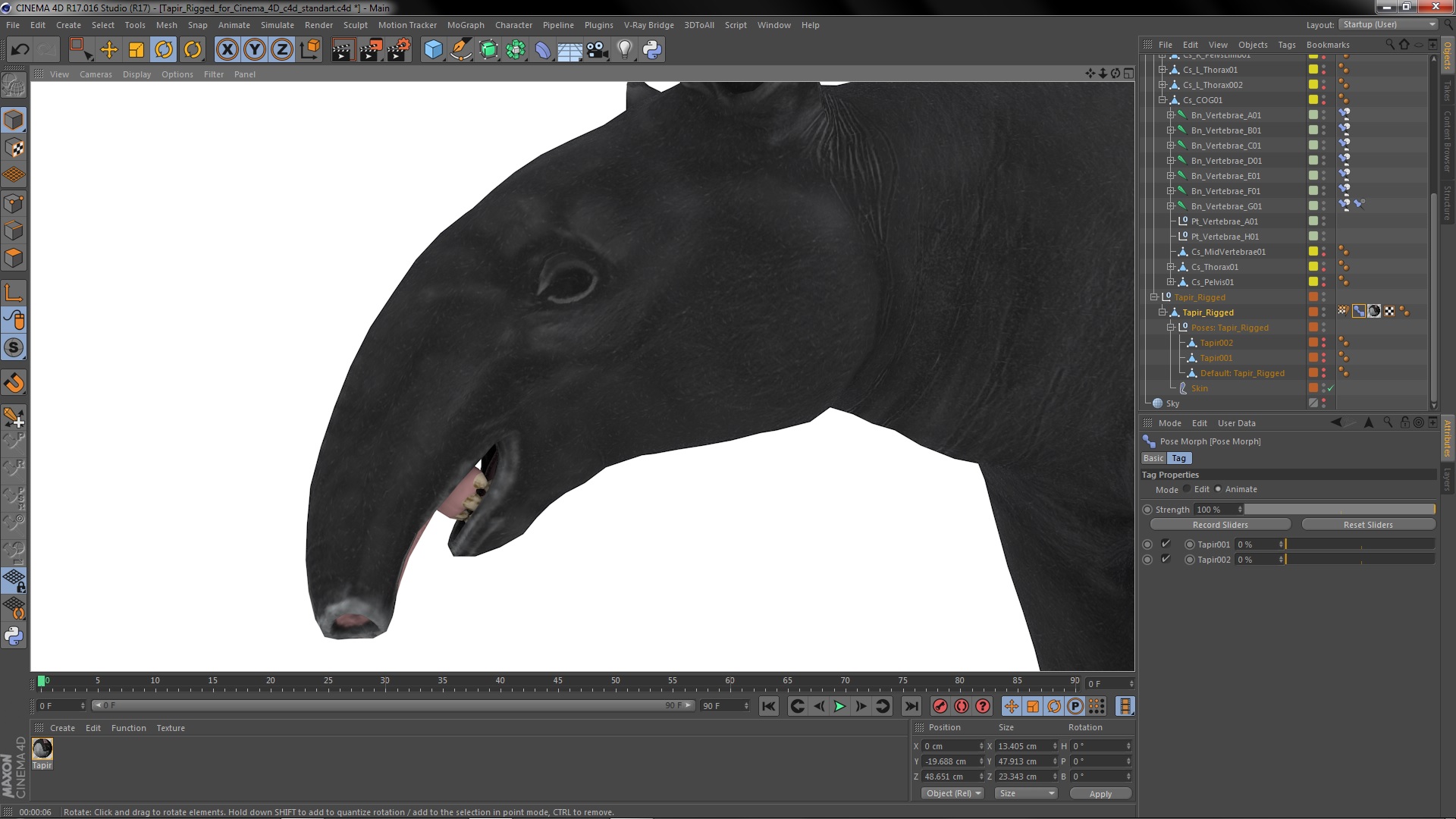This screenshot has height=819, width=1456.
Task: Click the coordinate system icon
Action: tap(309, 50)
